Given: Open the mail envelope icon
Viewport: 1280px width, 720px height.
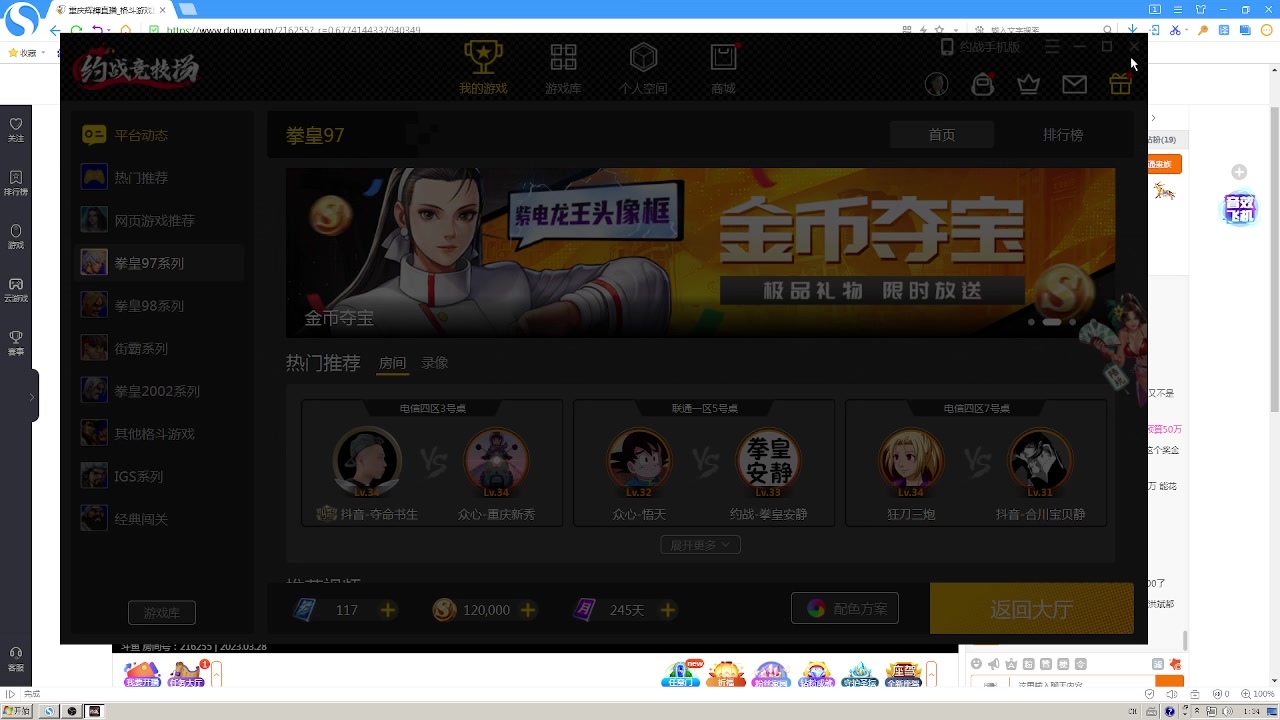Looking at the screenshot, I should coord(1074,84).
